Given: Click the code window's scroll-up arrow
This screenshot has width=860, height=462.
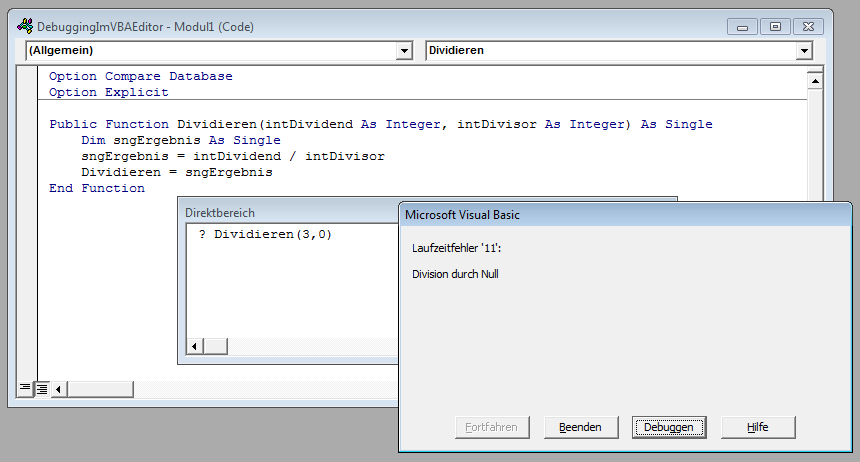Looking at the screenshot, I should pos(815,81).
